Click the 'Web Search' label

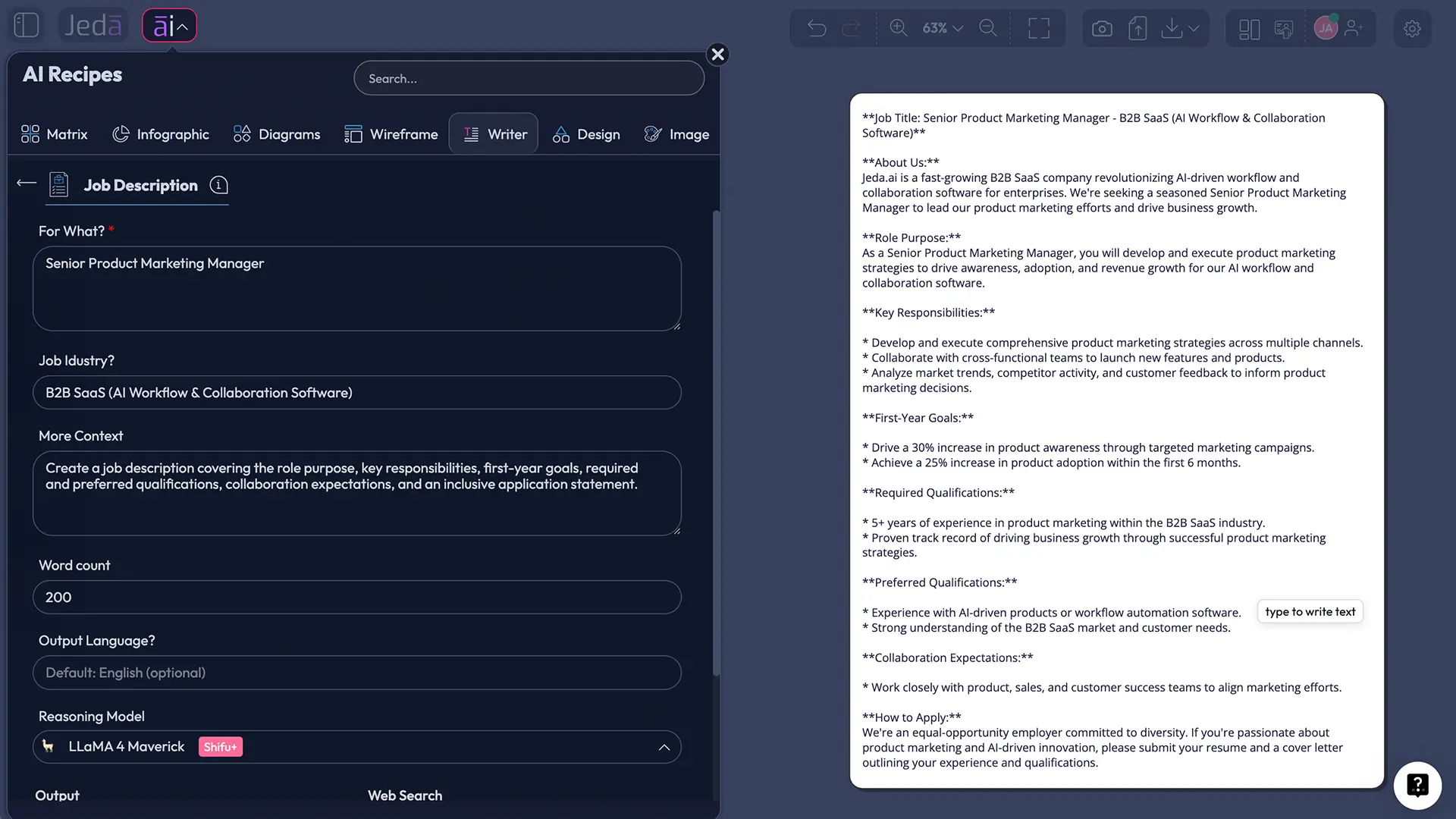point(405,795)
